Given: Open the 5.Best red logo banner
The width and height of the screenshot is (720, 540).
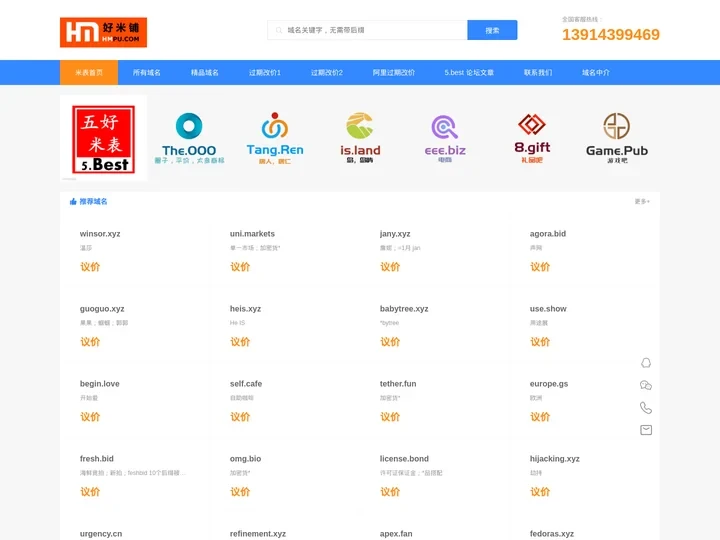Looking at the screenshot, I should pyautogui.click(x=103, y=139).
